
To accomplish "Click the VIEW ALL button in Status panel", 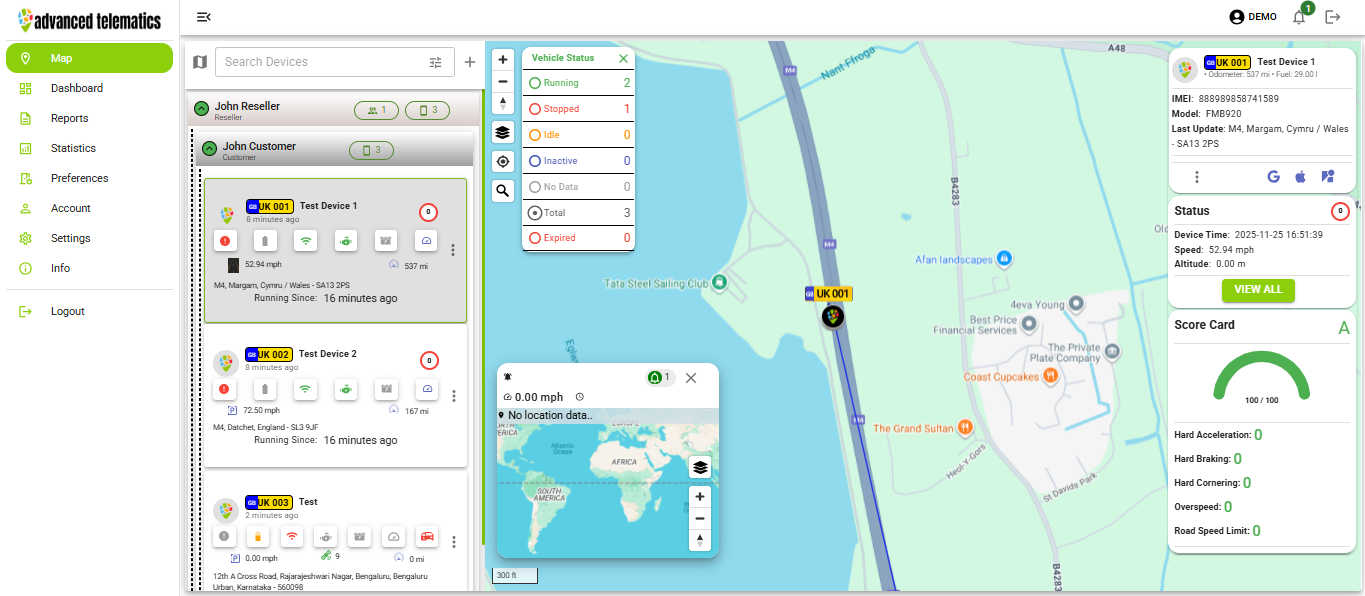I will [1257, 290].
